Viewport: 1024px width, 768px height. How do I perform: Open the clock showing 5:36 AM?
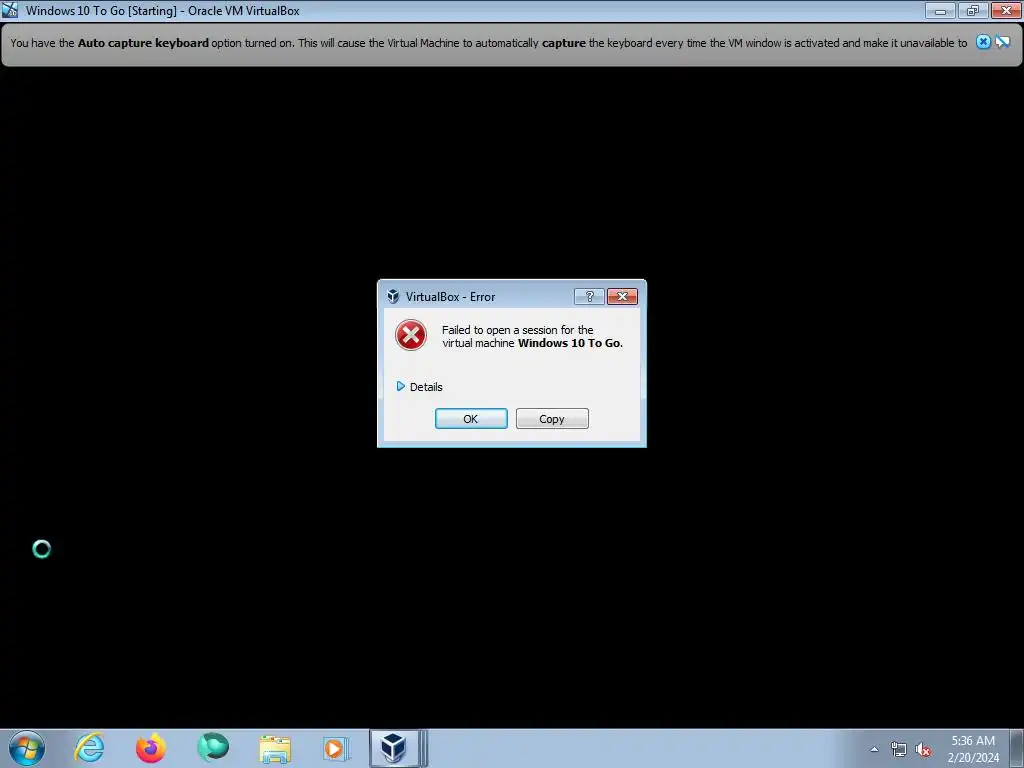click(973, 749)
